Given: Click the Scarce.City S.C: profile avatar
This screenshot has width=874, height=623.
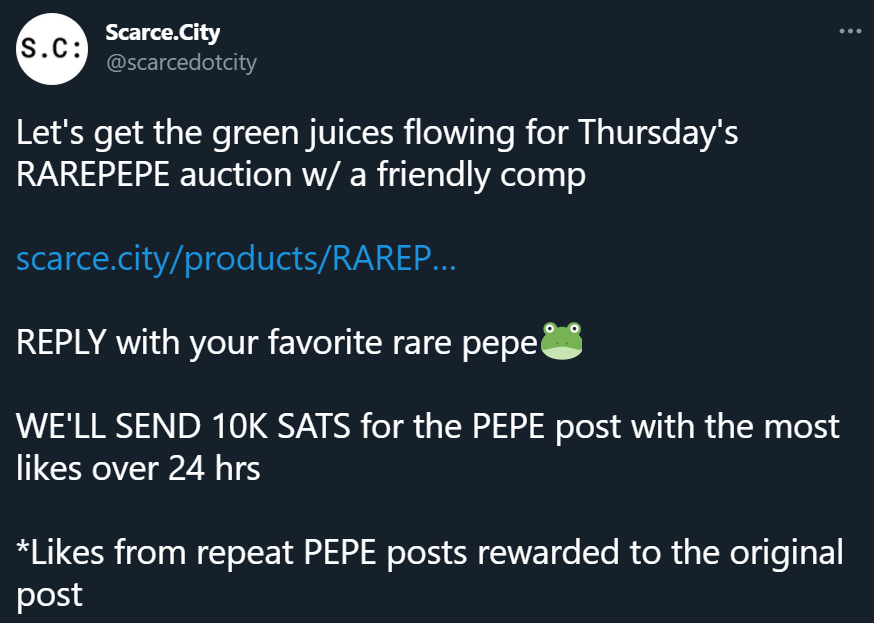Looking at the screenshot, I should [50, 50].
